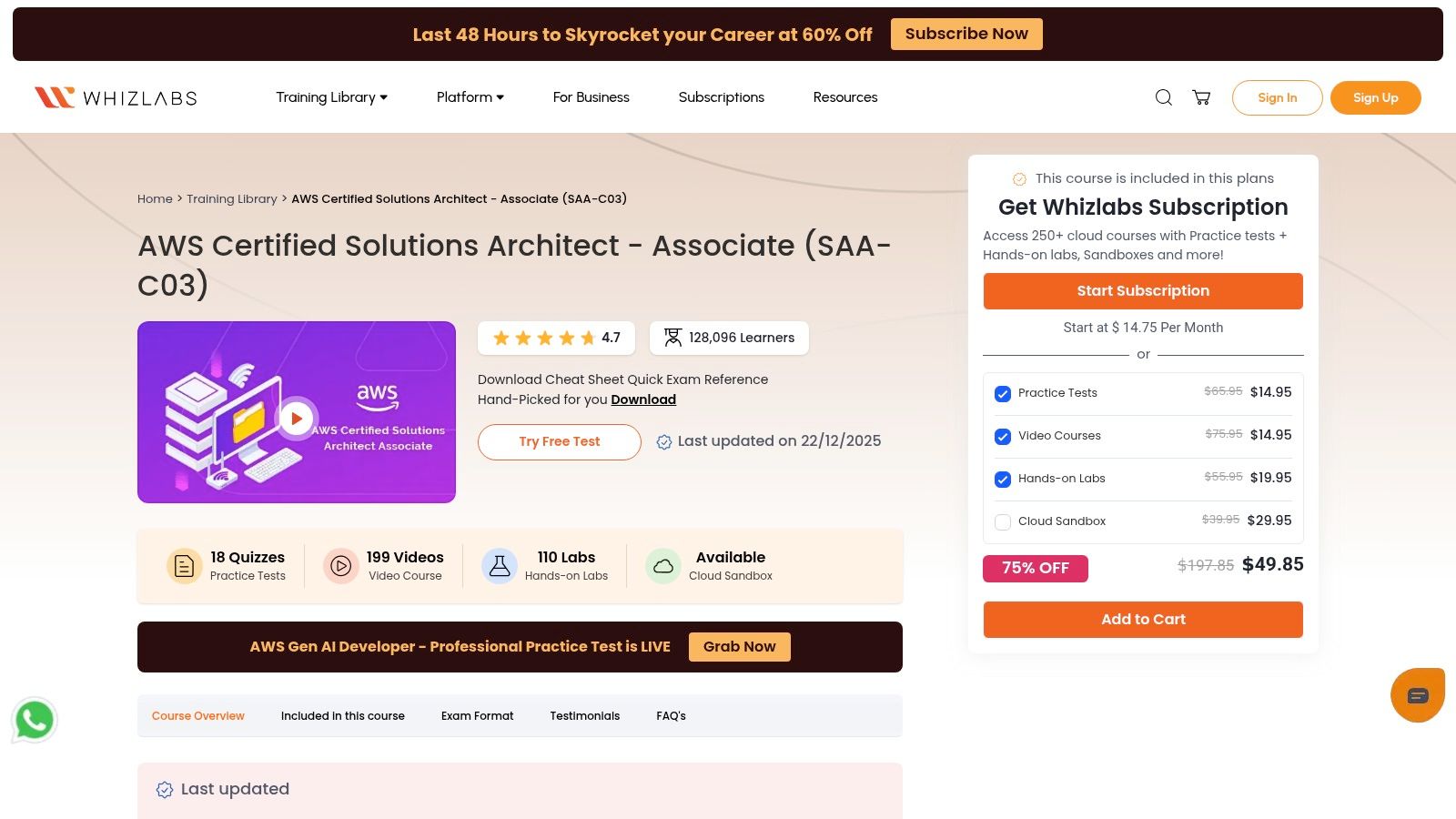Image resolution: width=1456 pixels, height=819 pixels.
Task: Click Practice Tests price $14.95
Action: pos(1271,392)
